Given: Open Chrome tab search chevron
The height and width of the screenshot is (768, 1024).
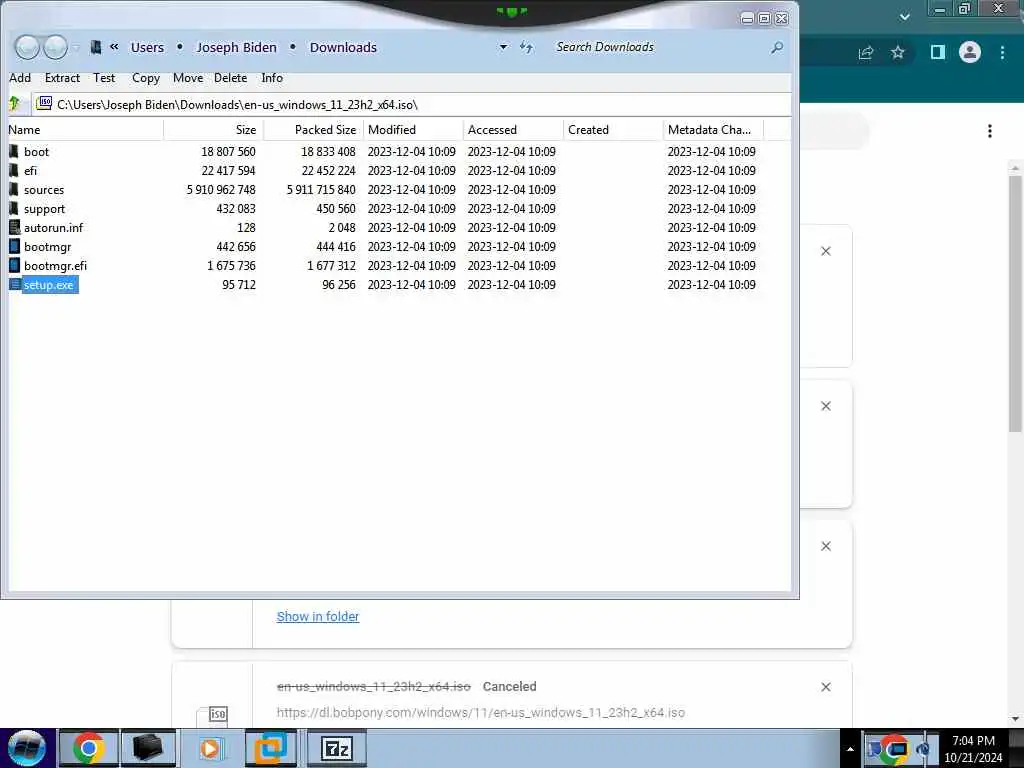Looking at the screenshot, I should coord(904,17).
